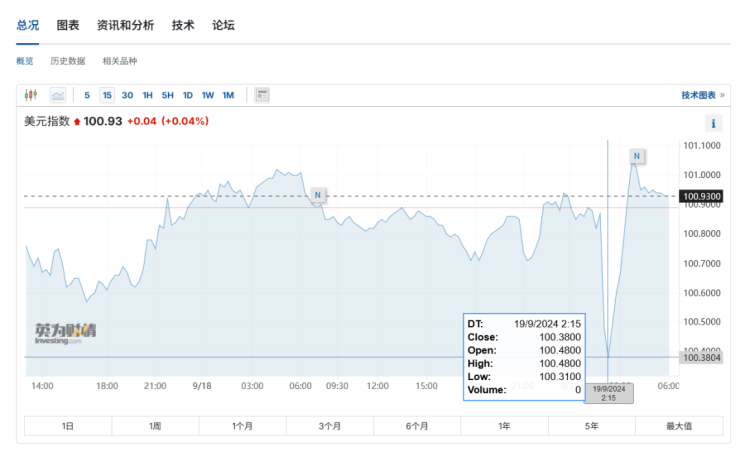Click the info icon above the chart
Image resolution: width=740 pixels, height=452 pixels.
coord(713,124)
